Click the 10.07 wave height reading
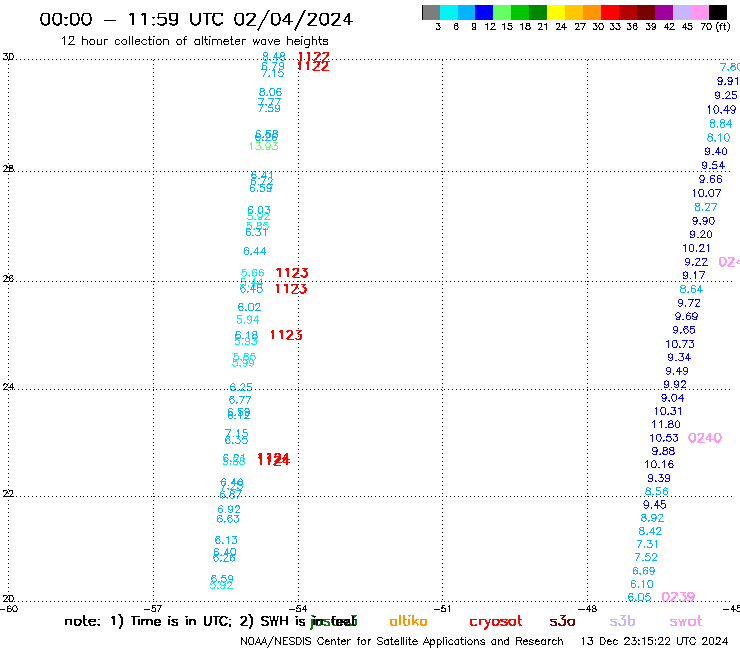This screenshot has width=740, height=650. [x=706, y=193]
